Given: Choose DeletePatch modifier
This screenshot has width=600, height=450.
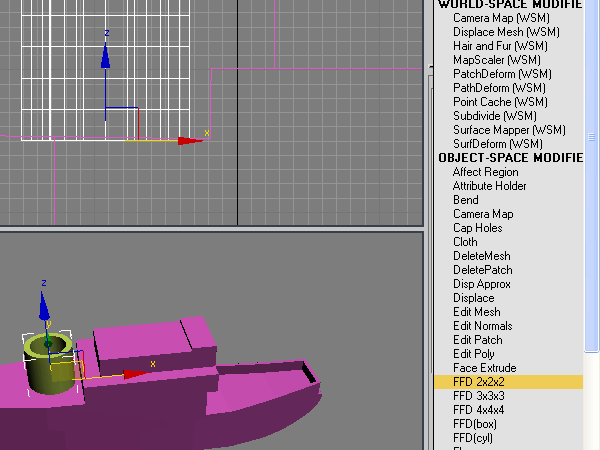Looking at the screenshot, I should [x=483, y=270].
